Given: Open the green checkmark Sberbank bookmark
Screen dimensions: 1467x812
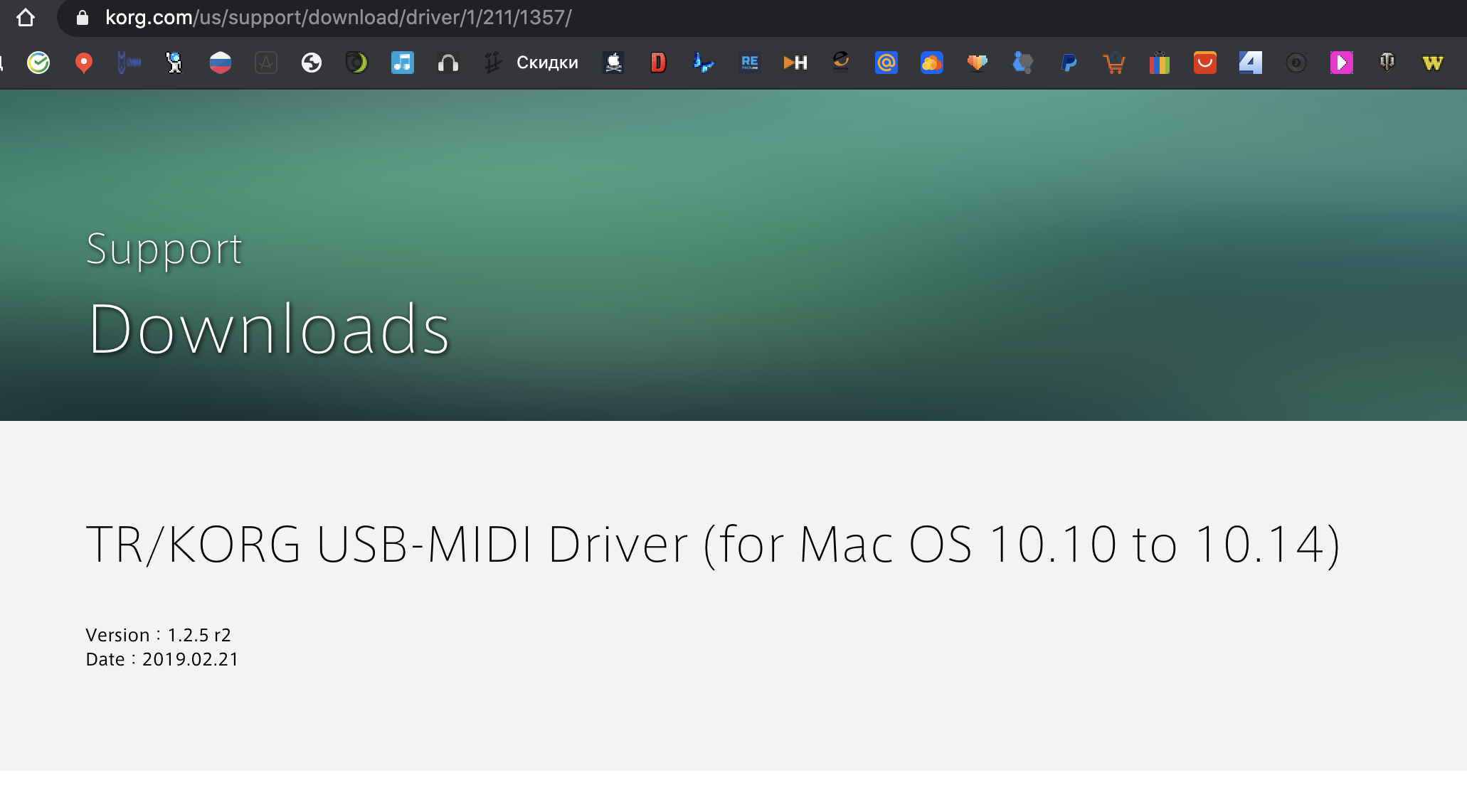Looking at the screenshot, I should (x=38, y=63).
